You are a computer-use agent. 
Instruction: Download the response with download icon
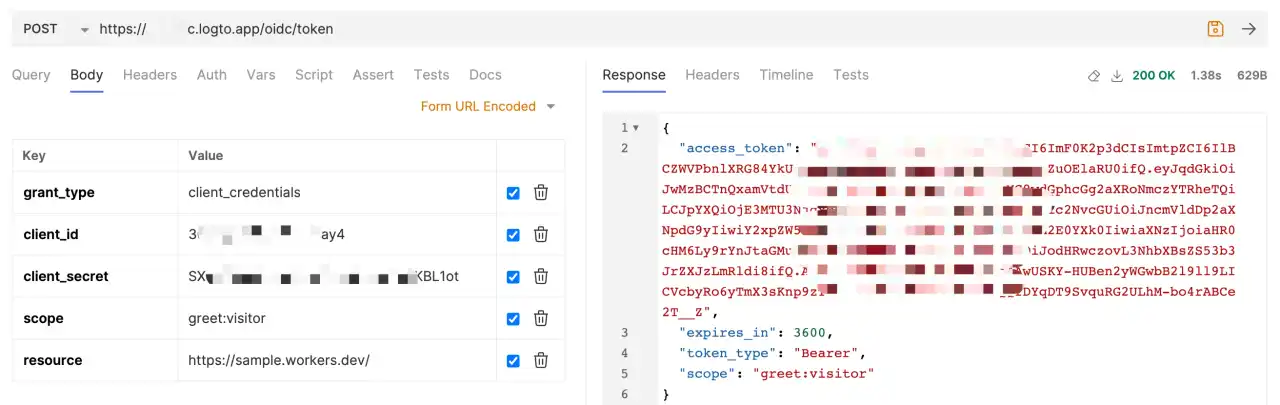(x=1117, y=76)
